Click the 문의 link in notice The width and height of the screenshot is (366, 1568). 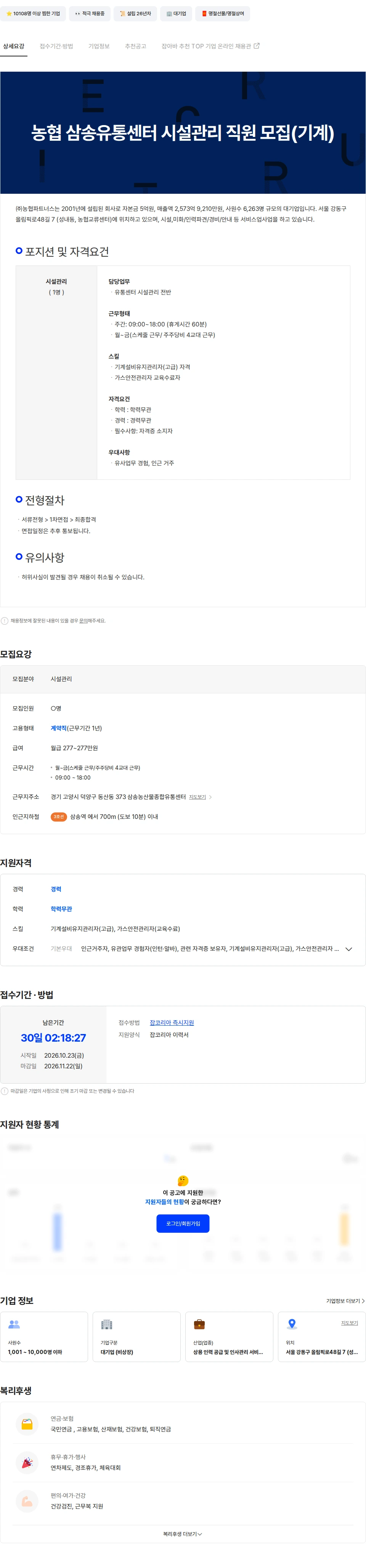83,621
